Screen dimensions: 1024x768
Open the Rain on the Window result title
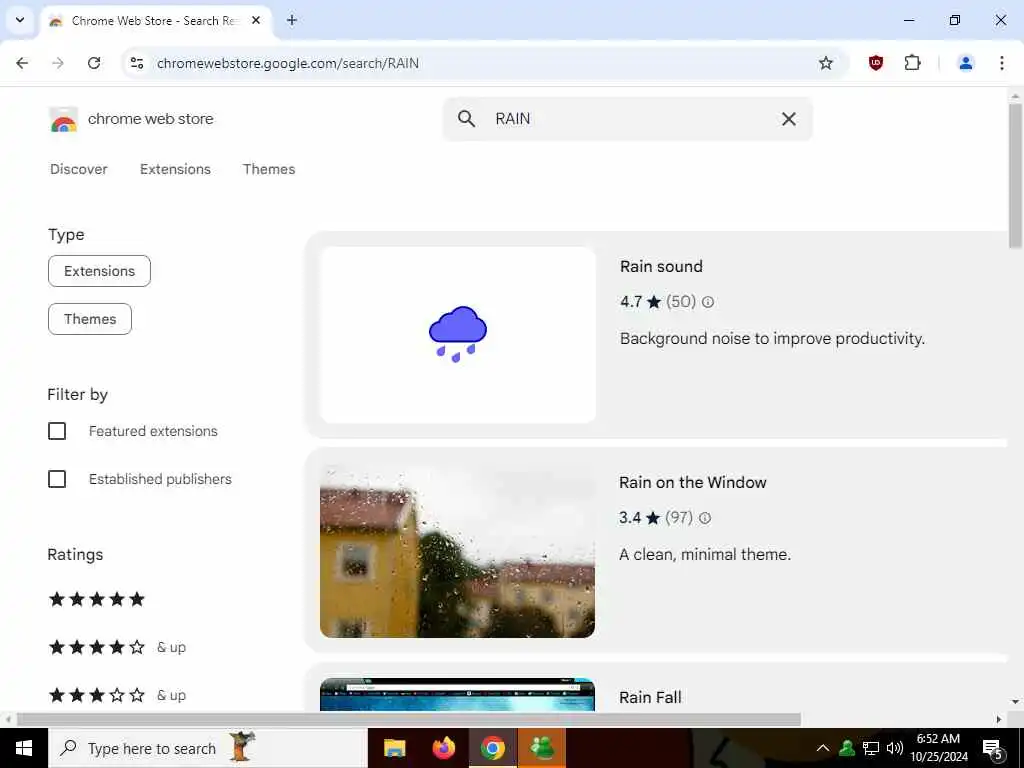point(693,483)
